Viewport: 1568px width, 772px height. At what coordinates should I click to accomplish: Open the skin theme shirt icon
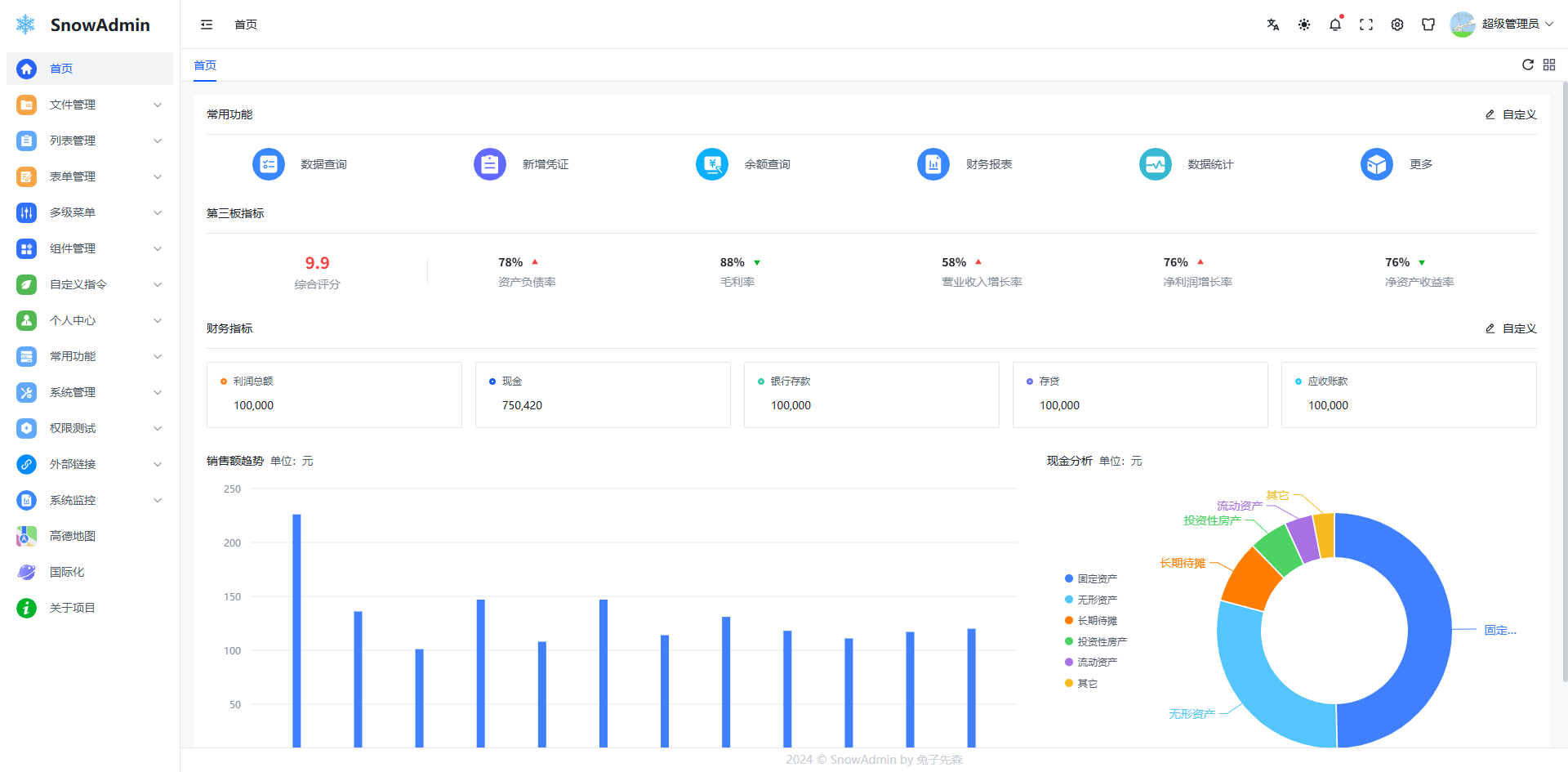(x=1428, y=25)
